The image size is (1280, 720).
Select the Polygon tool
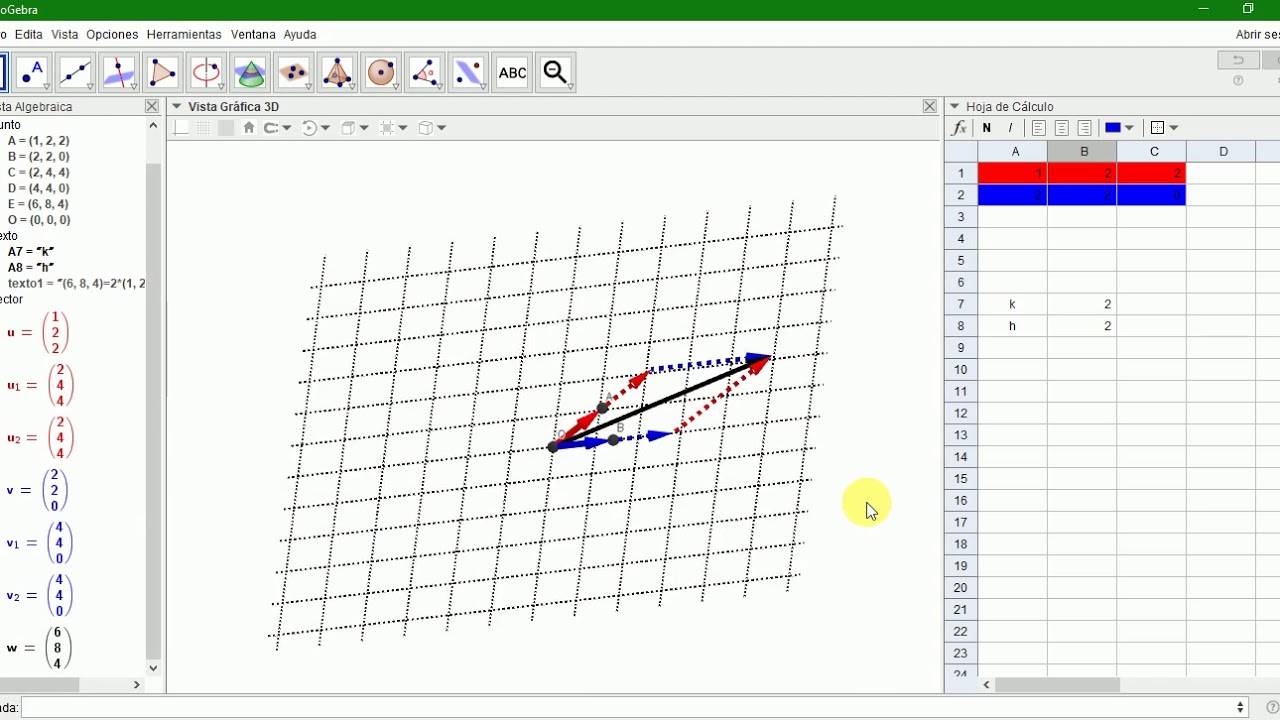pyautogui.click(x=163, y=73)
